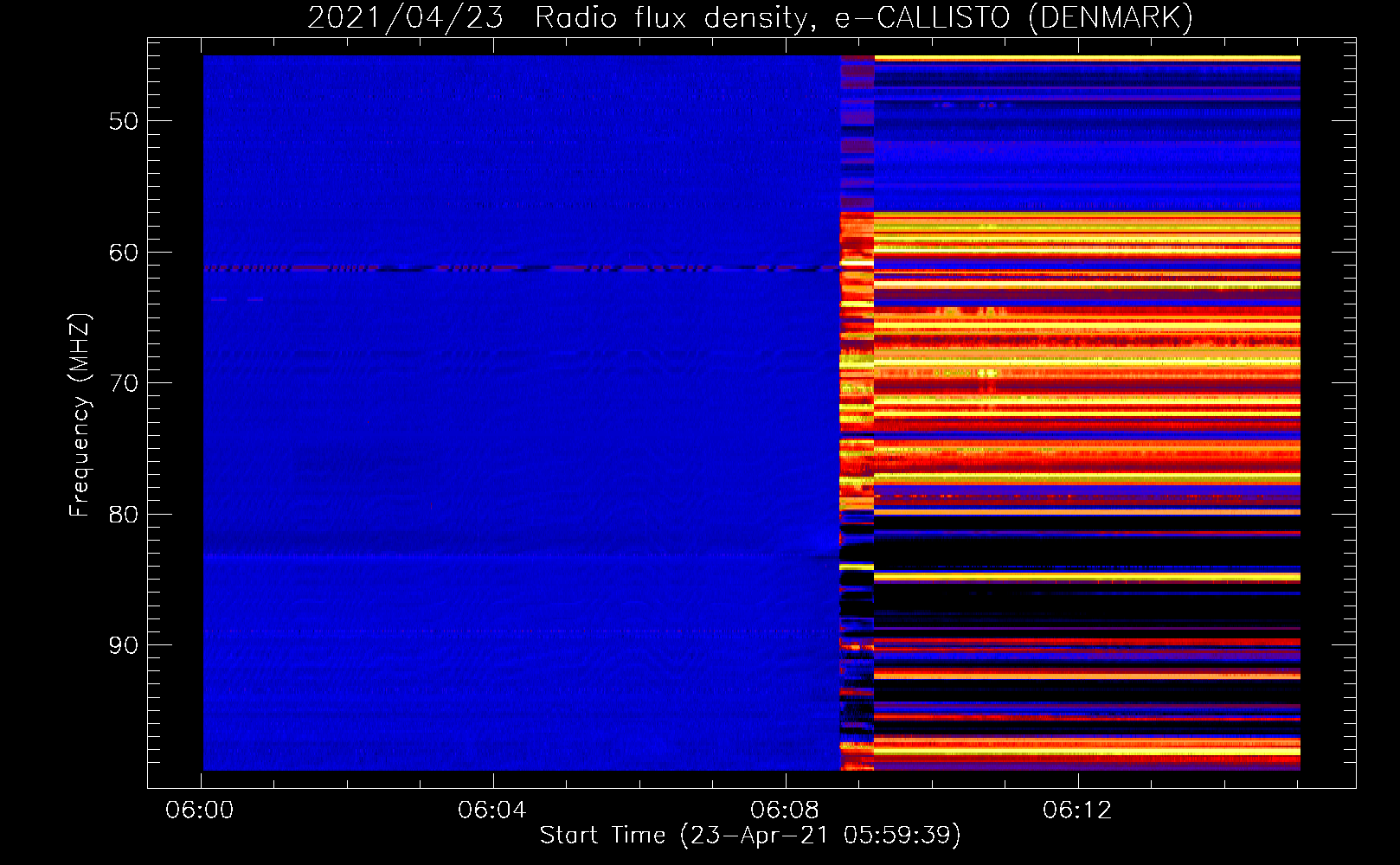Click the 90 MHz frequency tick label
This screenshot has height=865, width=1400.
(x=124, y=645)
